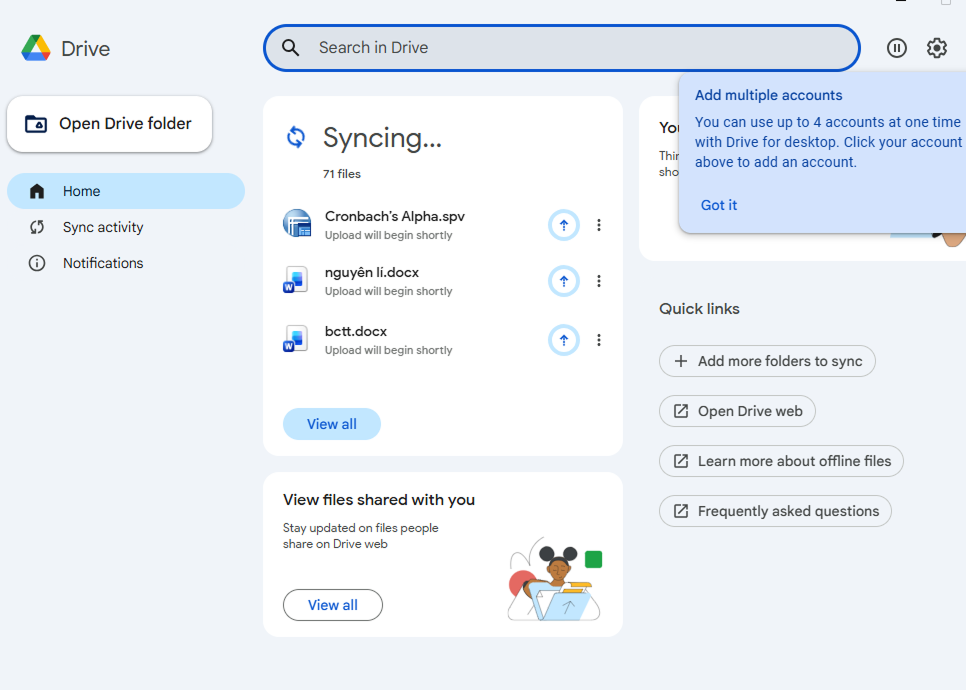Click the Cronbach's Alpha.spv file icon
Screen dimensions: 966x690
[x=297, y=224]
